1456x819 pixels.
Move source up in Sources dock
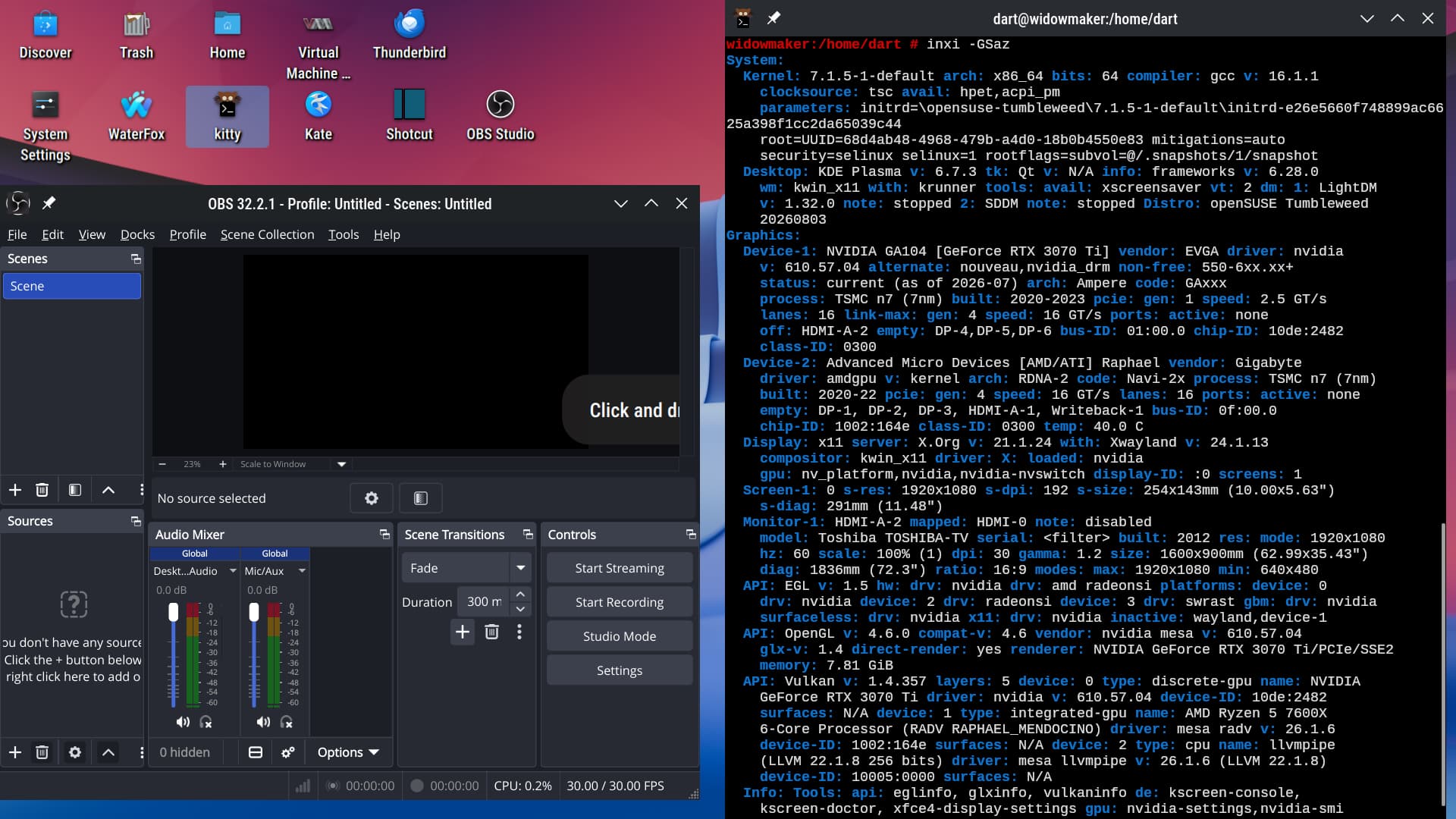pyautogui.click(x=108, y=752)
